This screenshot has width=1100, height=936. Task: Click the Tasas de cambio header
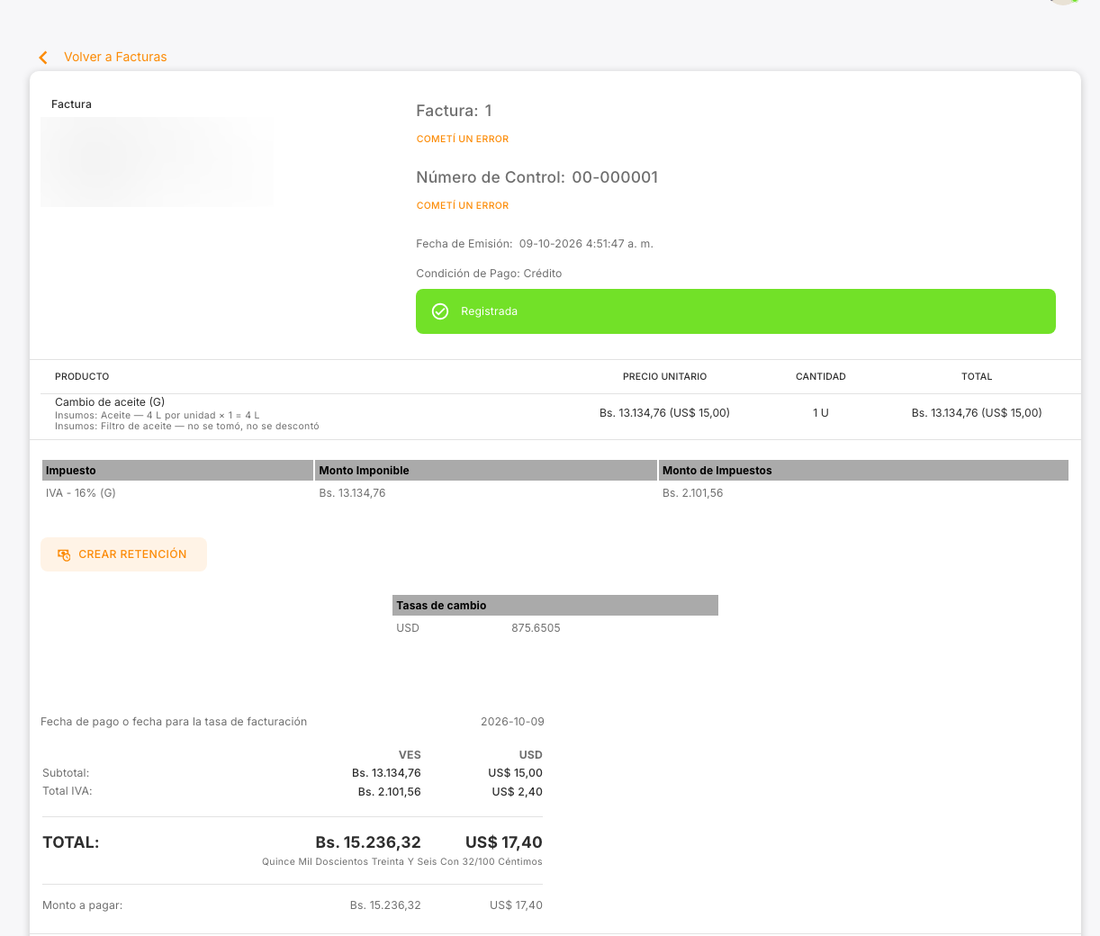(x=555, y=606)
